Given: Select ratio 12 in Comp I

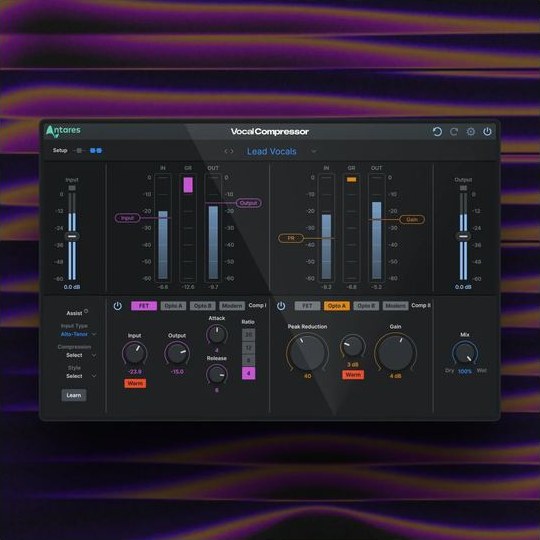Looking at the screenshot, I should point(249,347).
